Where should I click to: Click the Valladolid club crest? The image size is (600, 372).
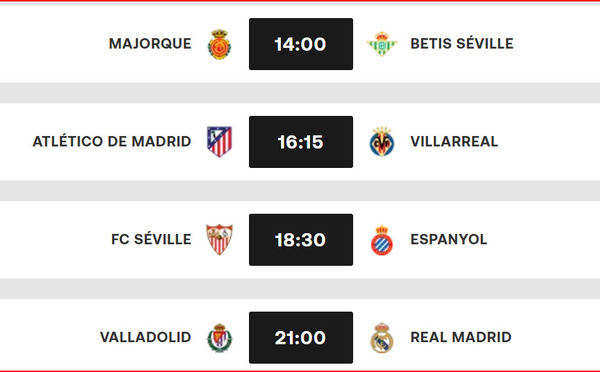pos(219,338)
